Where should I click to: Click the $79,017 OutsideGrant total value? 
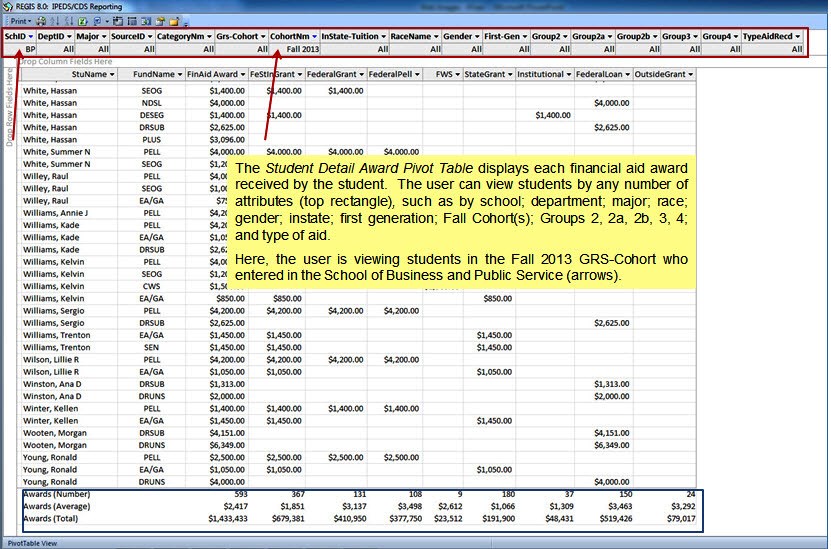pos(681,518)
